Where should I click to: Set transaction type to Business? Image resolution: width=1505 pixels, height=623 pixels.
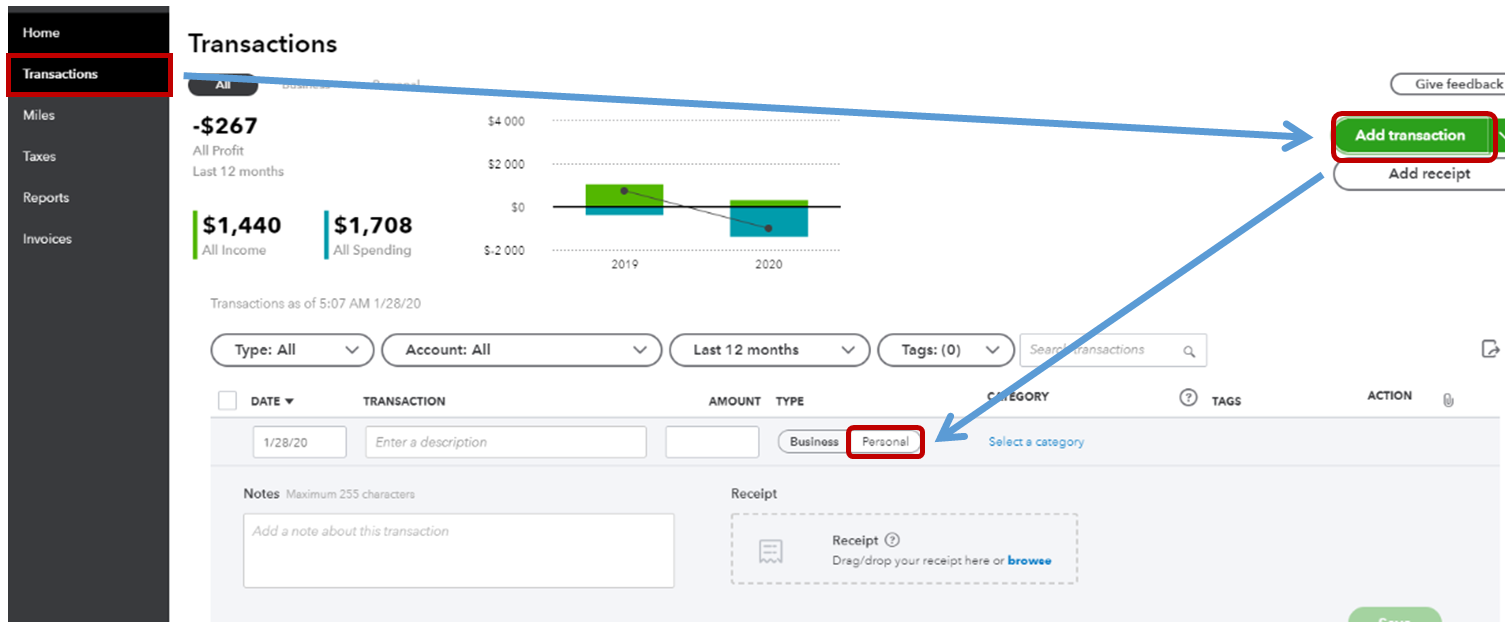pos(813,442)
